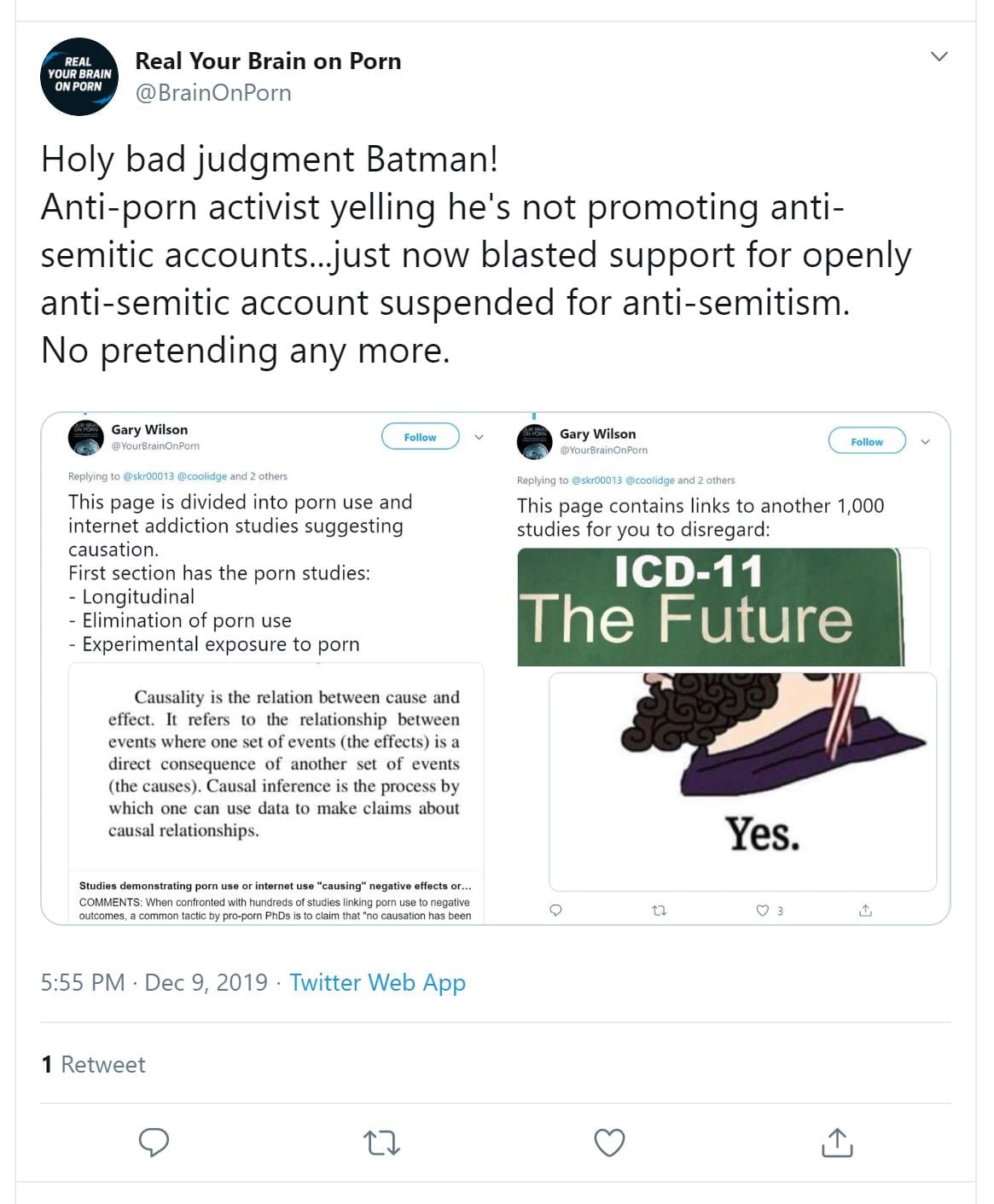Click retweet icon in embedded screenshot tweet
The image size is (994, 1204).
(x=659, y=910)
